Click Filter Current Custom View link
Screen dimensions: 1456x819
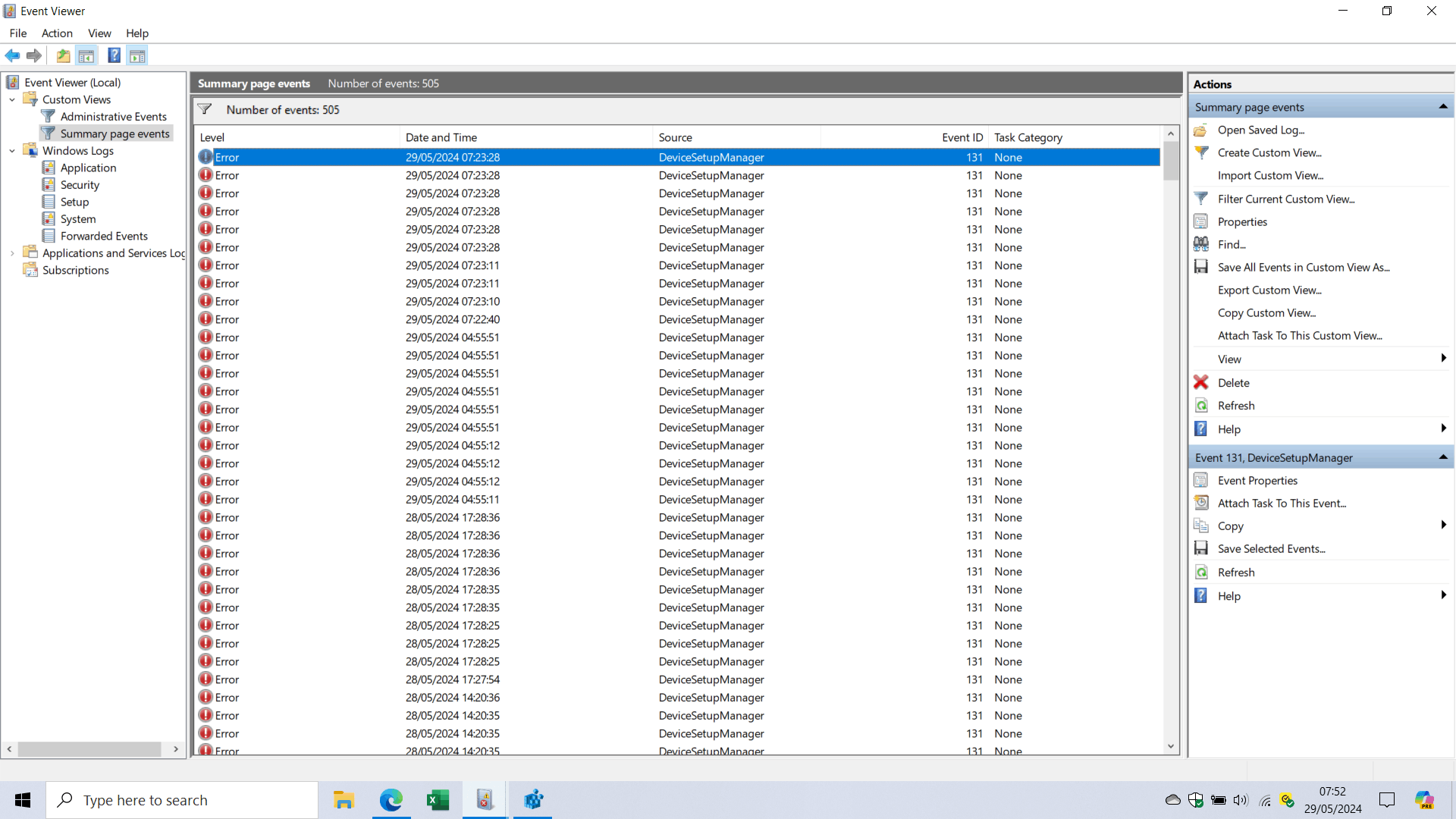1285,199
